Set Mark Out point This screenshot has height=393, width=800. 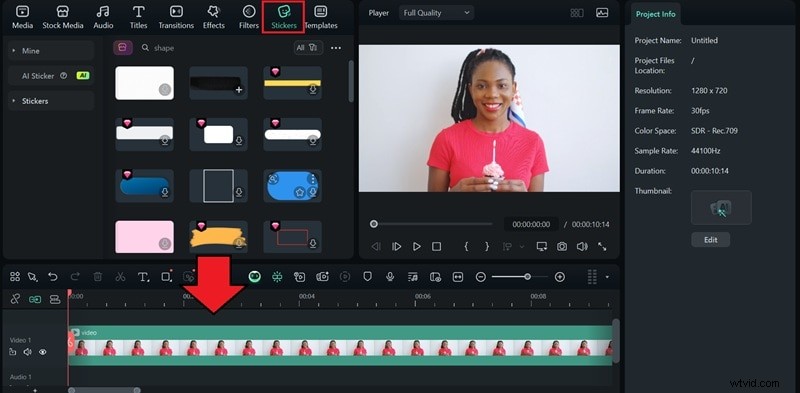click(487, 247)
